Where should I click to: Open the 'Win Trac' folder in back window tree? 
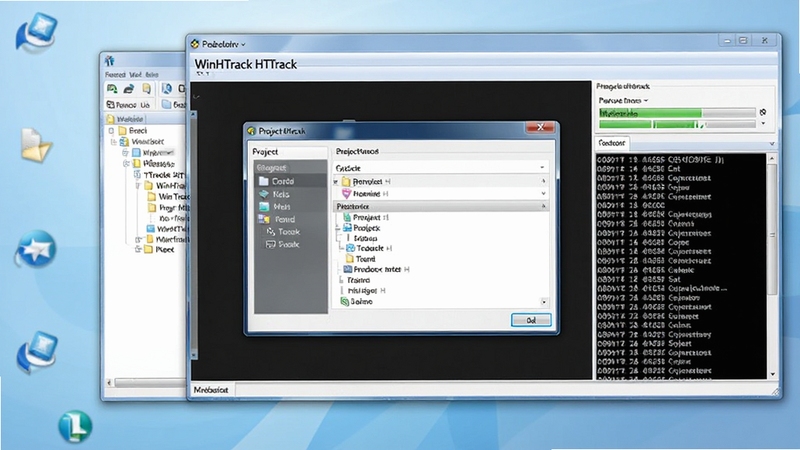click(168, 196)
